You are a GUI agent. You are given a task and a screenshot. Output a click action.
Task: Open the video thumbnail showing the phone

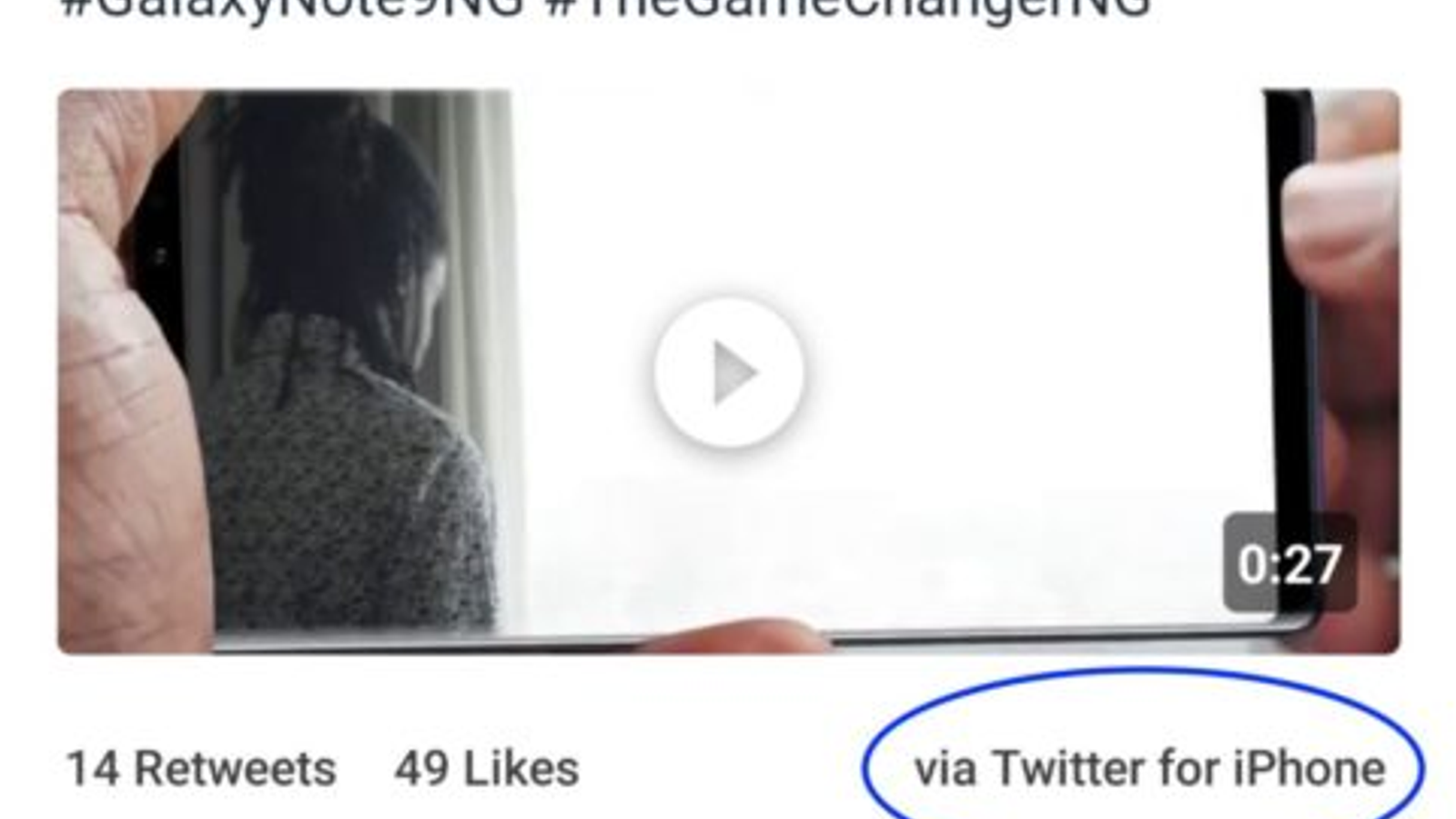(x=729, y=371)
